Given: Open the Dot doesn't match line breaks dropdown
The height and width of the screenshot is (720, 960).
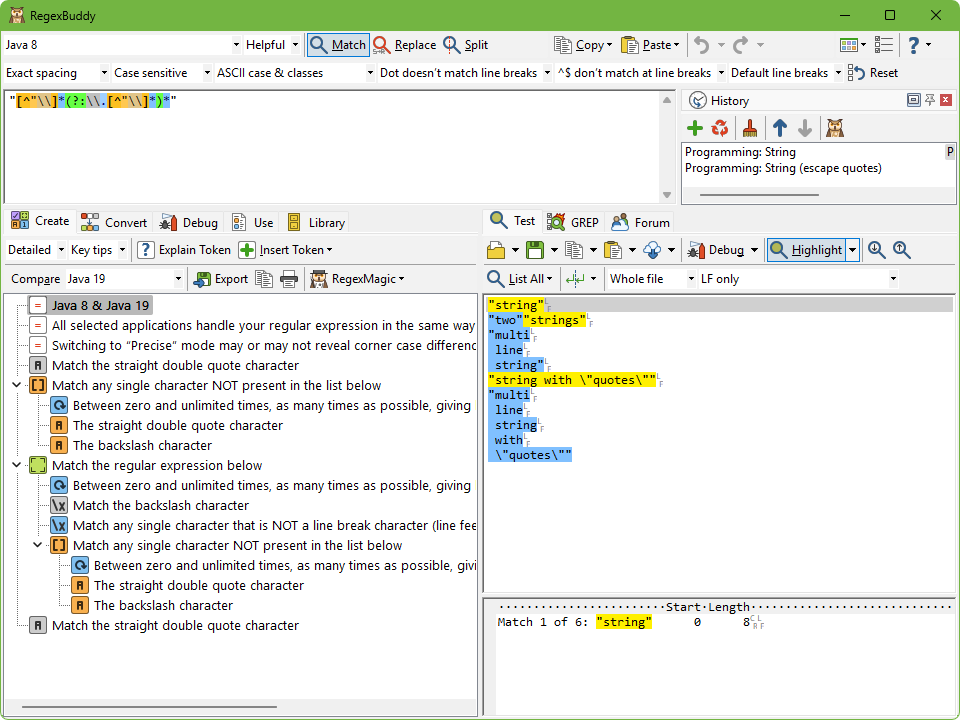Looking at the screenshot, I should coord(547,73).
